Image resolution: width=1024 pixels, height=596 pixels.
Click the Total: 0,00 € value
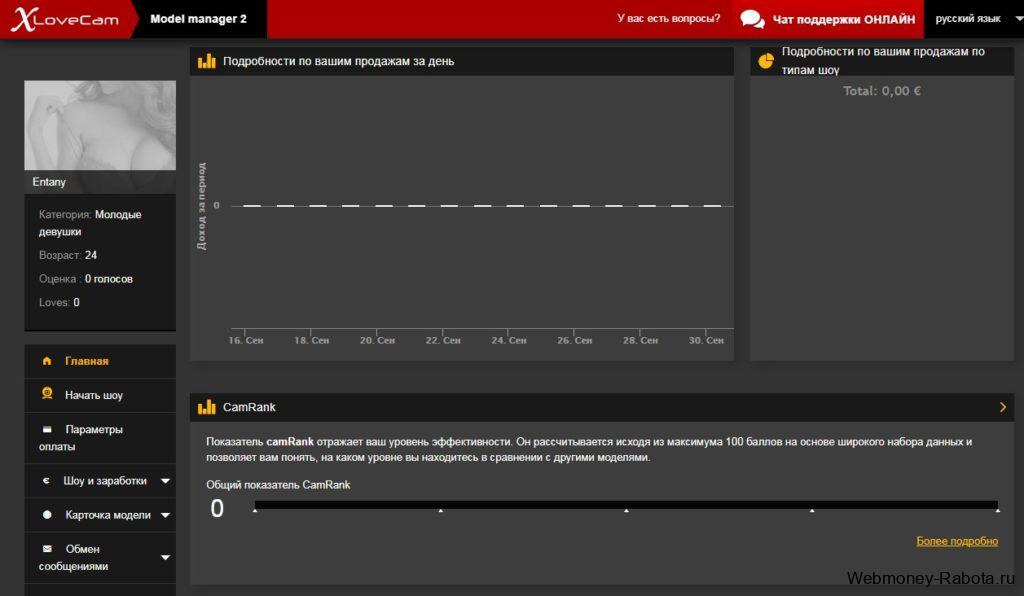pos(882,91)
